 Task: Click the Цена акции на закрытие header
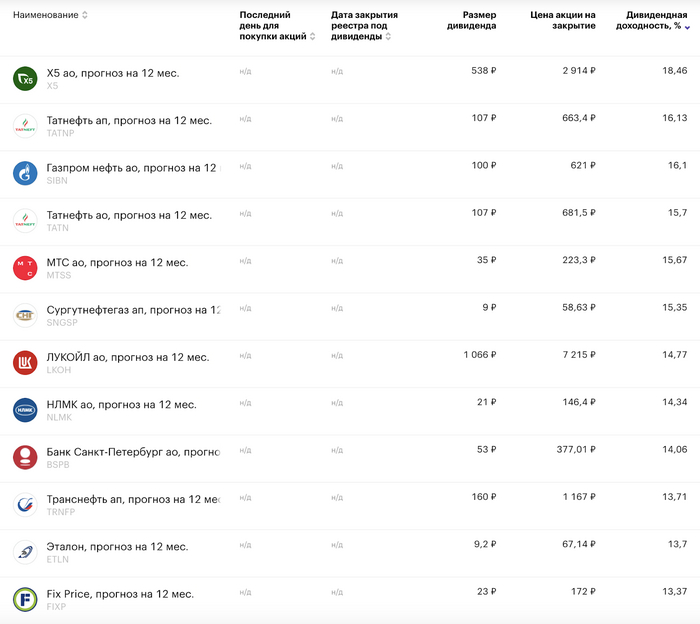pos(562,20)
